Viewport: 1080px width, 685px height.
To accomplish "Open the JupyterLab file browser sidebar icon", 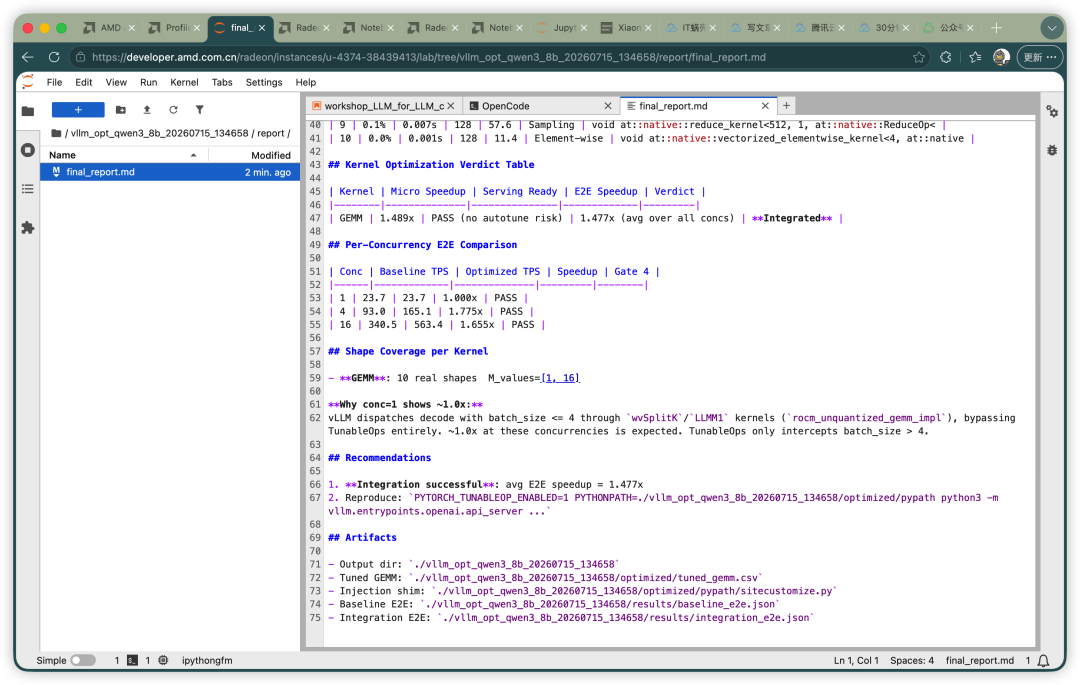I will [x=28, y=111].
